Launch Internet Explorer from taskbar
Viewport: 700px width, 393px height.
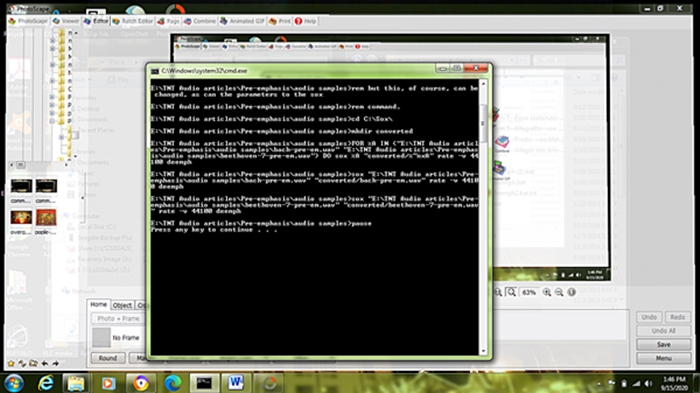tap(46, 383)
